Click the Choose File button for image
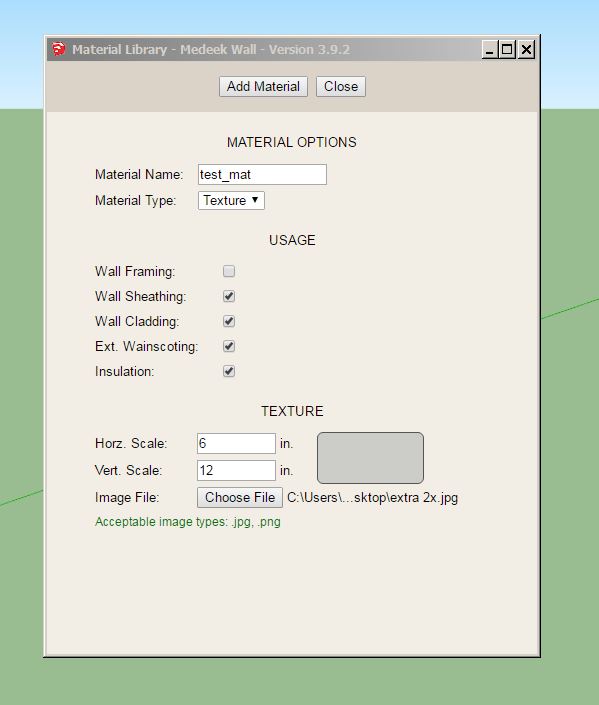 [x=240, y=497]
